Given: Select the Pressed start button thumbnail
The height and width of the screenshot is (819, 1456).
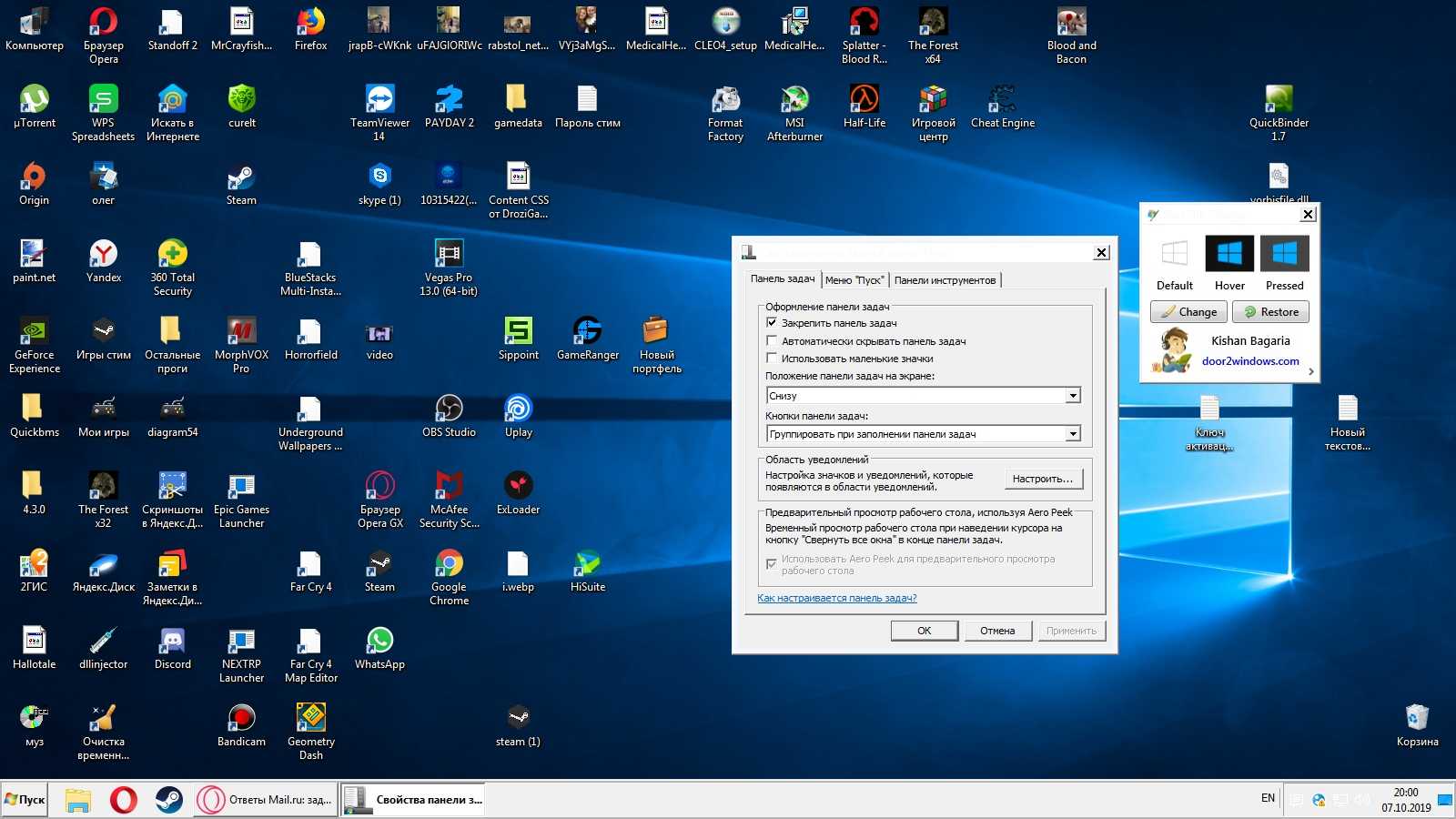Looking at the screenshot, I should pyautogui.click(x=1285, y=253).
